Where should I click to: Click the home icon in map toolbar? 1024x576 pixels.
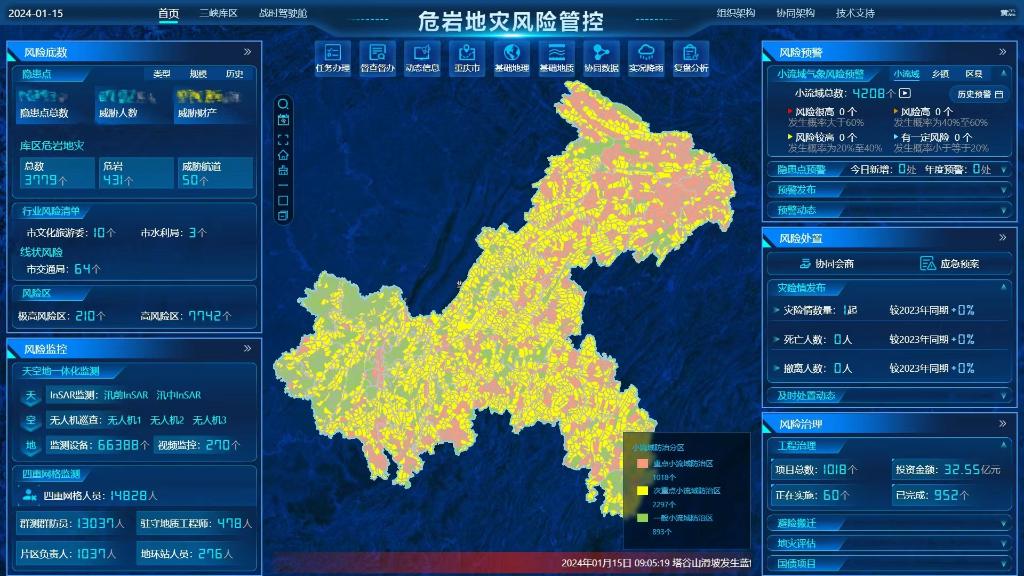pos(283,155)
